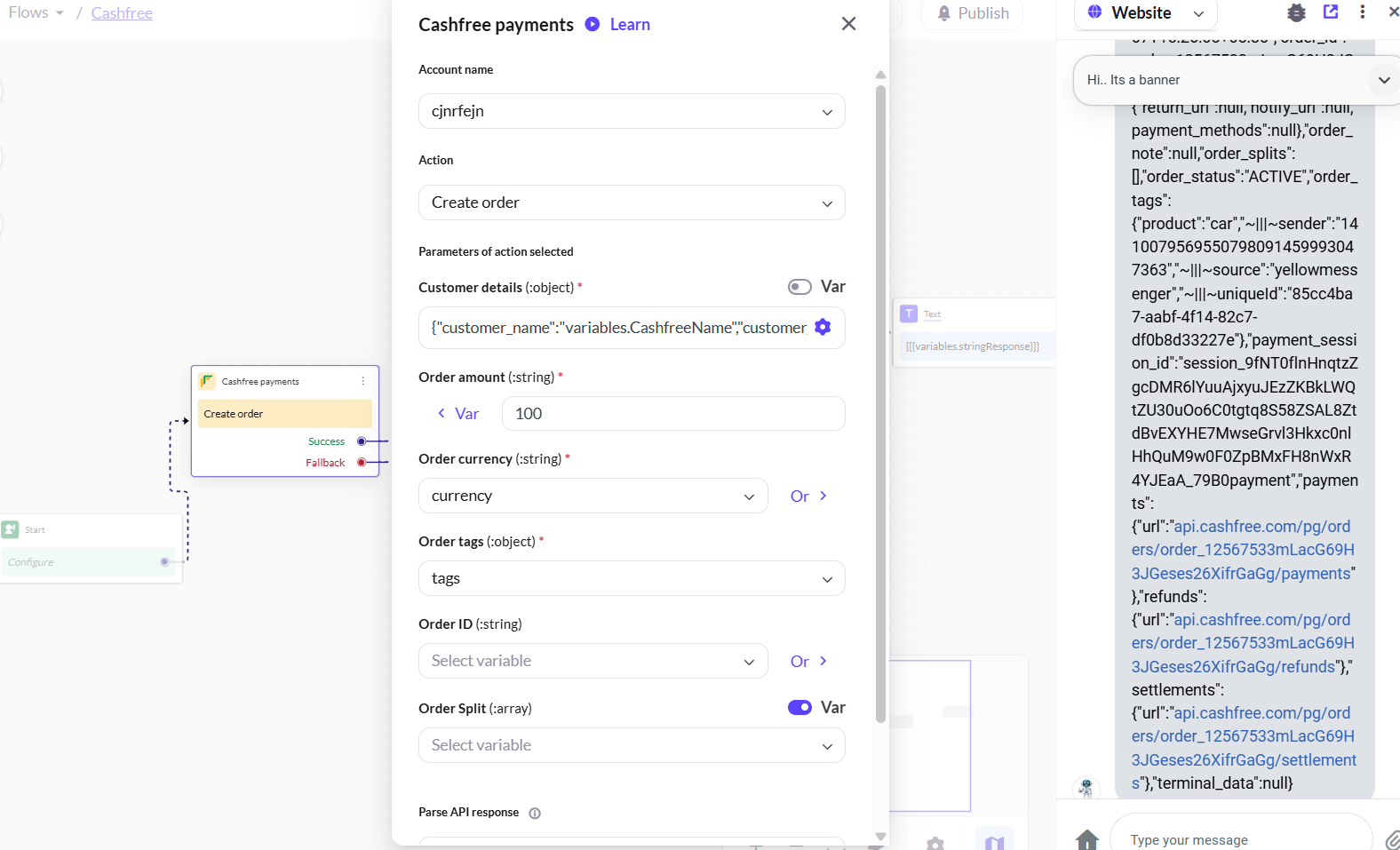
Task: Click the Publish button
Action: pos(974,13)
